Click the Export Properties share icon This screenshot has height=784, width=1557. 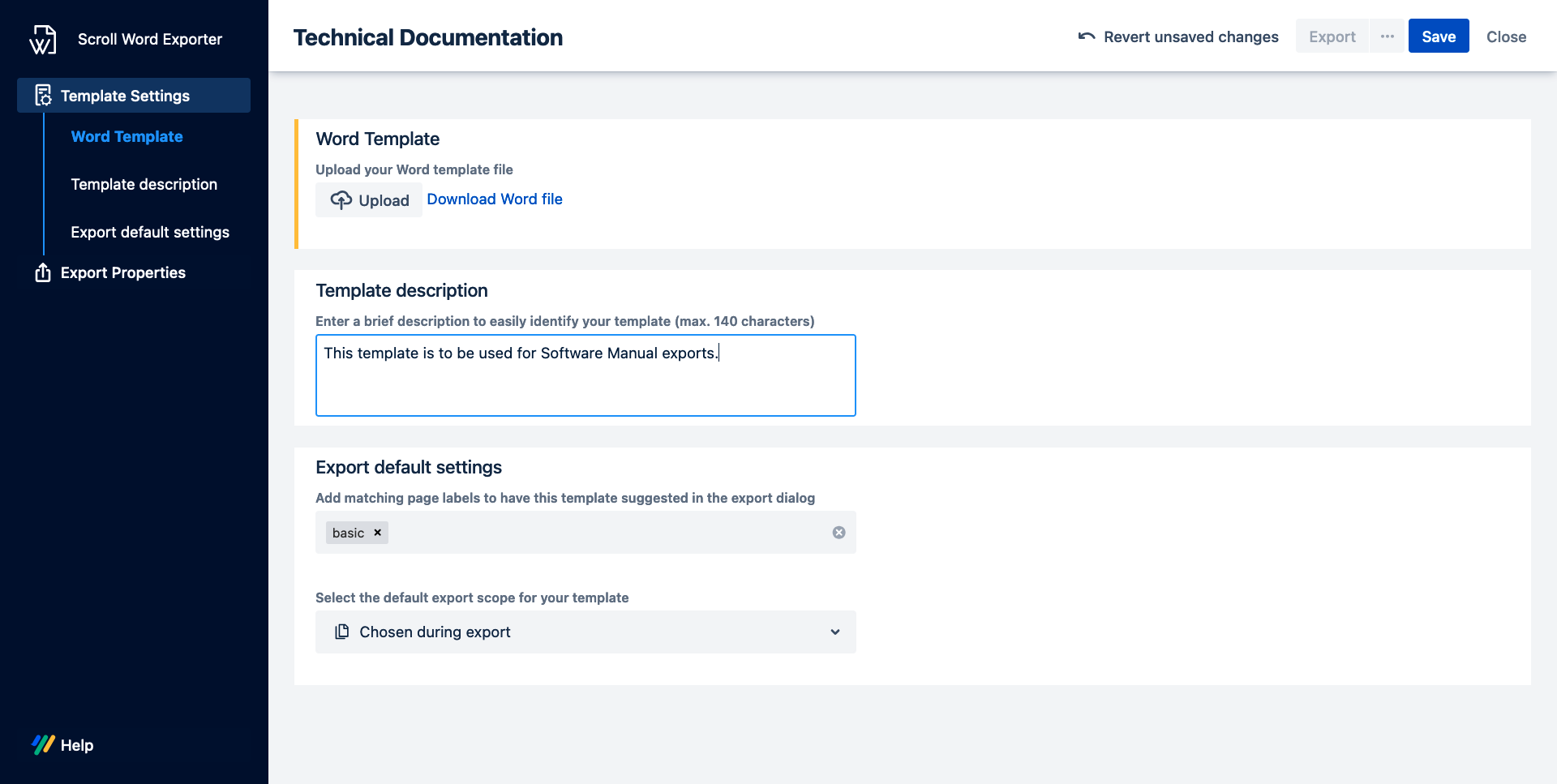pos(43,272)
